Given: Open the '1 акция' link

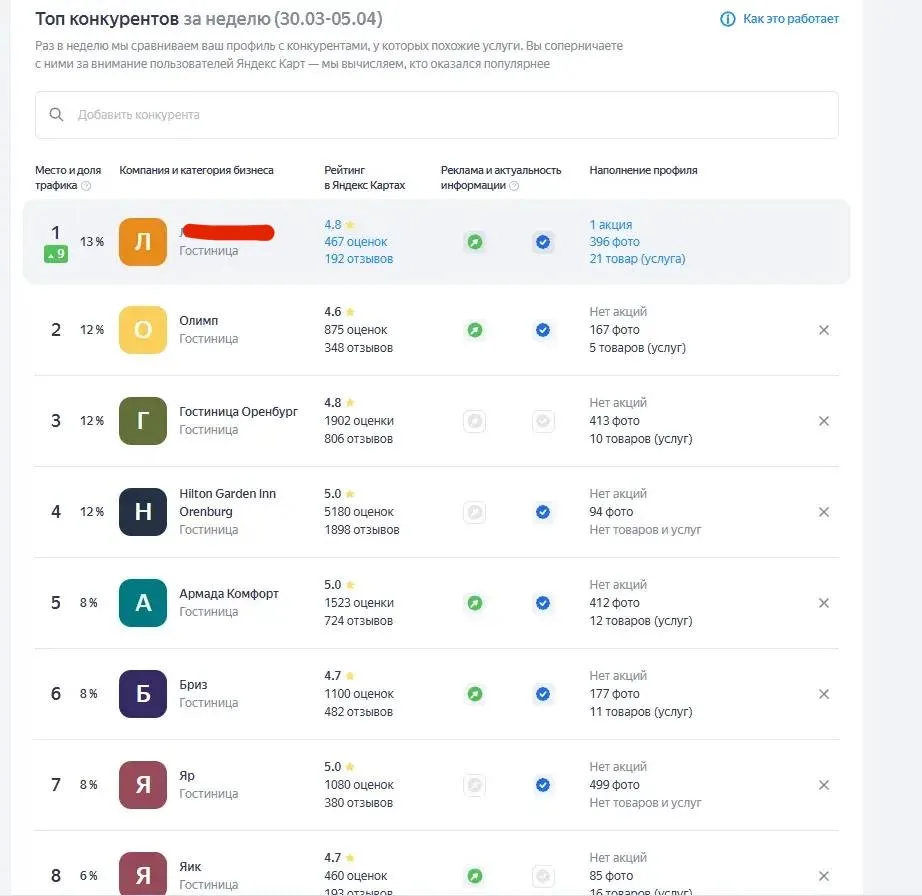Looking at the screenshot, I should pyautogui.click(x=611, y=225).
